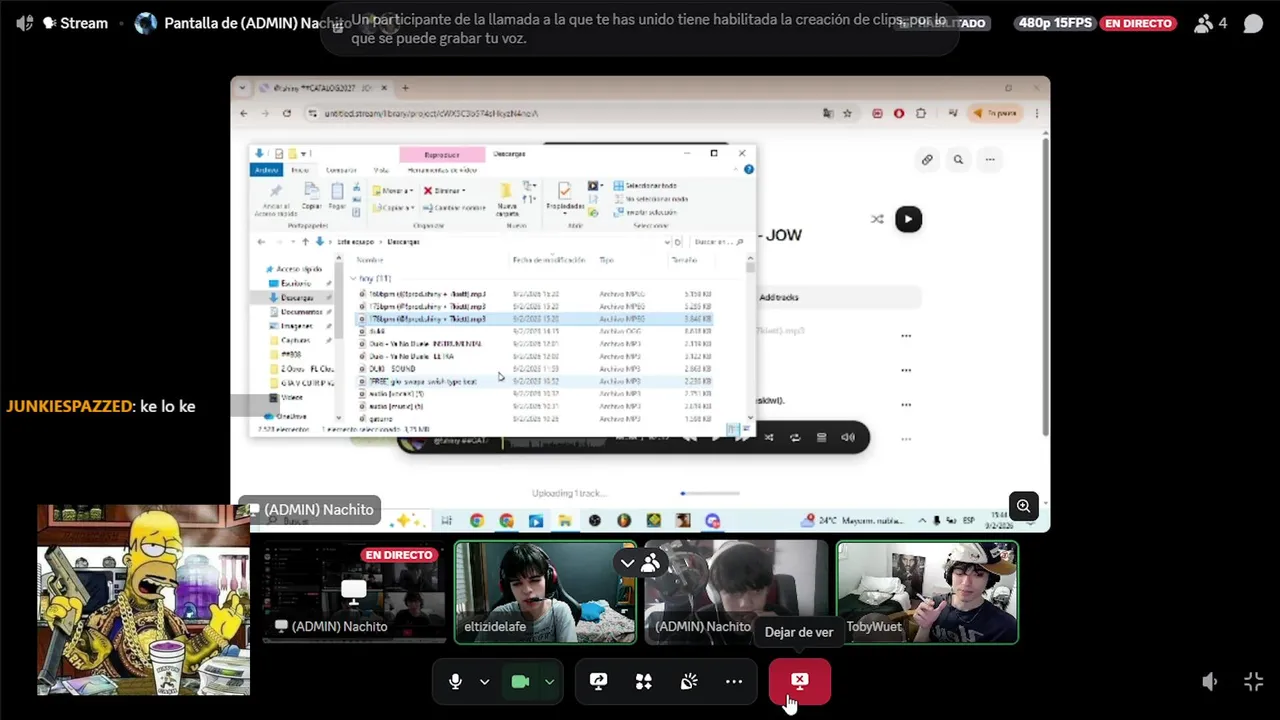Click the Explorer file list scrollbar
This screenshot has height=720, width=1280.
[750, 340]
